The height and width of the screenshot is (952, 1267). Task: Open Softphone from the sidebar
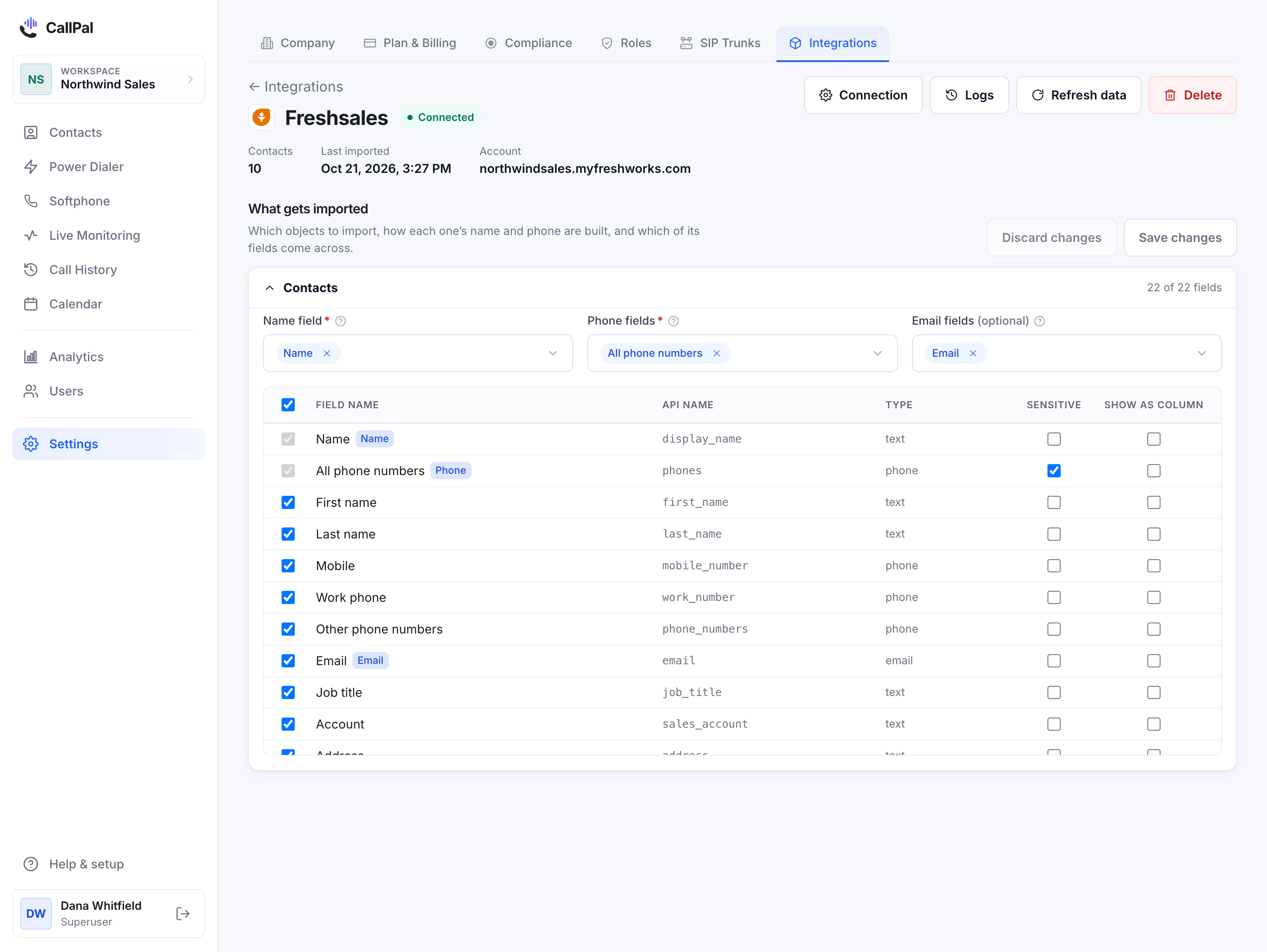pyautogui.click(x=108, y=201)
